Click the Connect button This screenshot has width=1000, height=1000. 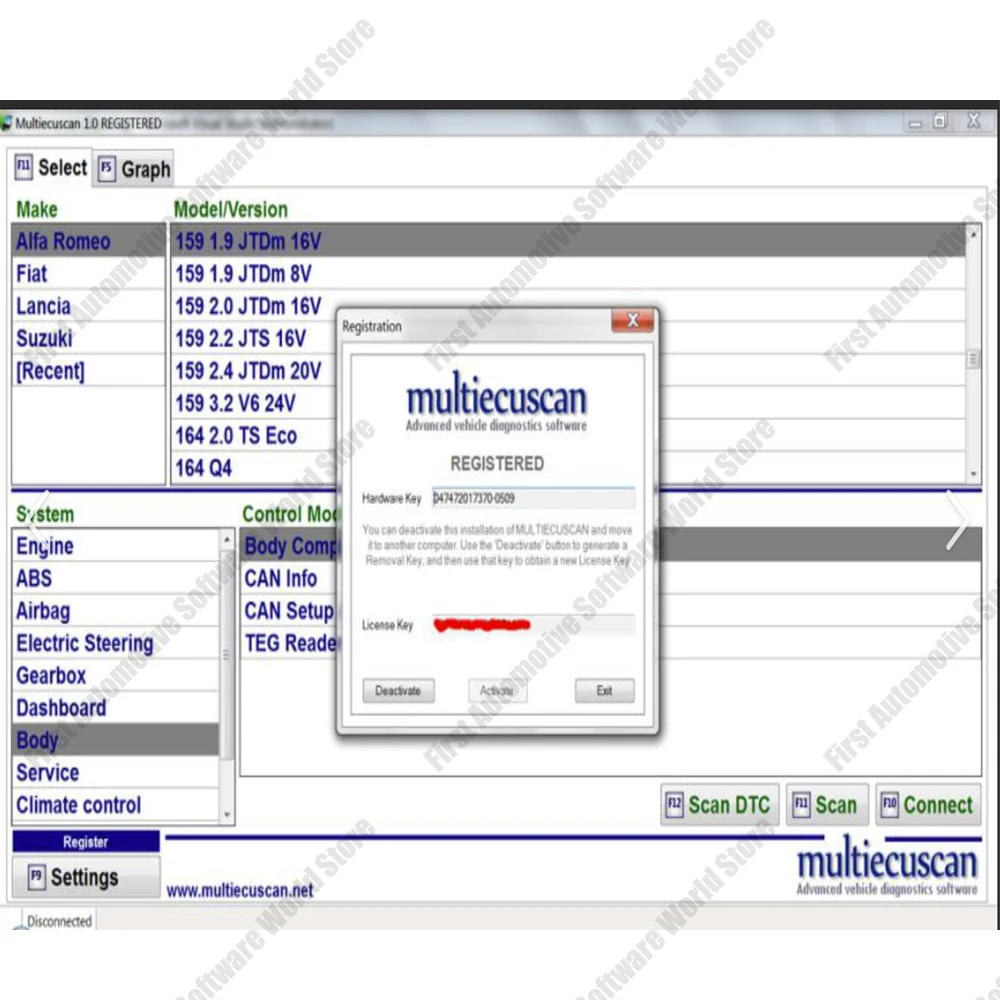point(928,805)
